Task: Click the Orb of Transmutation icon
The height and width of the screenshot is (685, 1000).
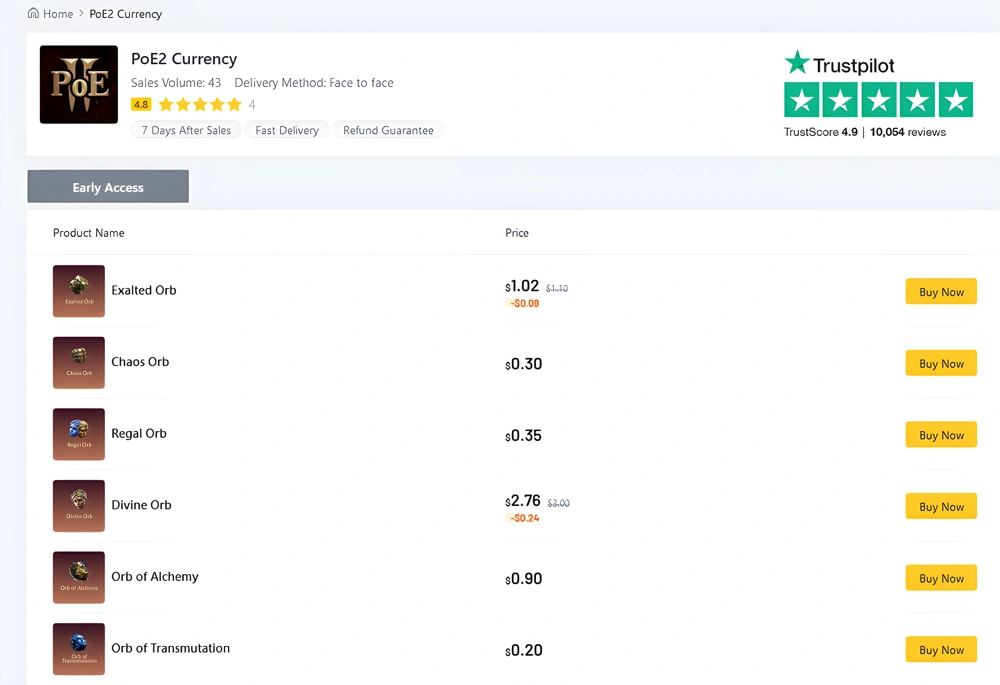Action: pyautogui.click(x=79, y=649)
